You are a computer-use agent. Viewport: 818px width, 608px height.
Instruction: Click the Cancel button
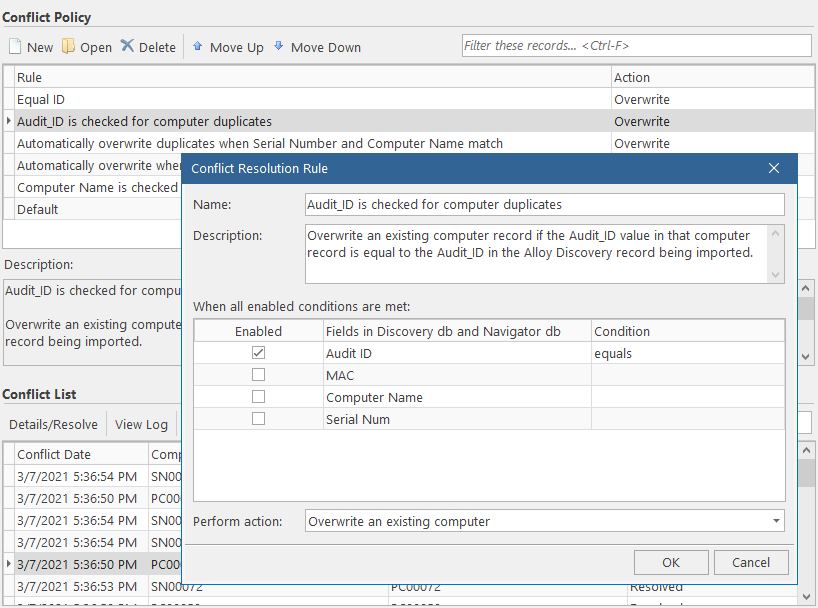pos(751,562)
